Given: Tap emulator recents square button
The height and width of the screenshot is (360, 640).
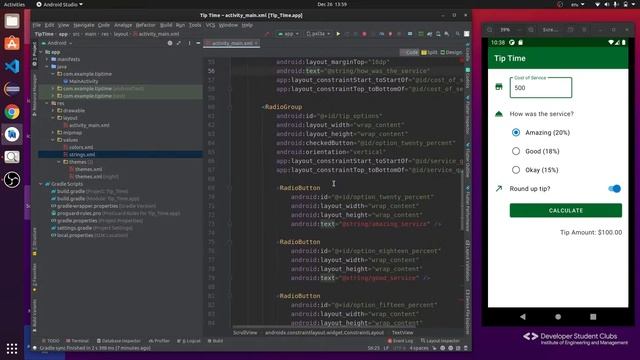Looking at the screenshot, I should (593, 316).
